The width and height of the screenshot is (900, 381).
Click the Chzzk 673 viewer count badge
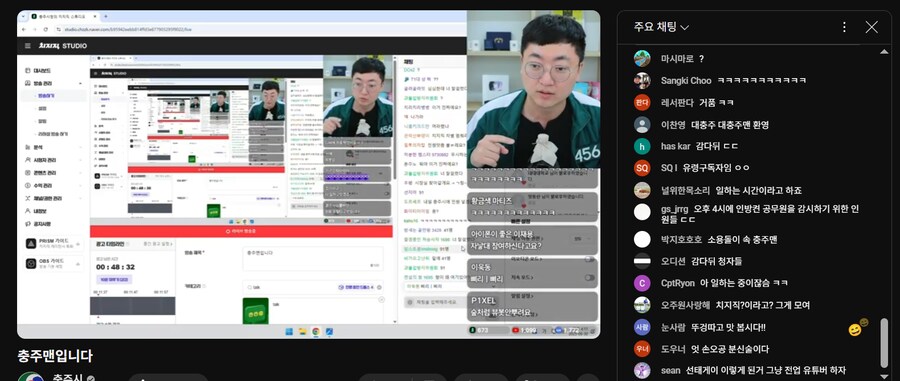pos(488,331)
